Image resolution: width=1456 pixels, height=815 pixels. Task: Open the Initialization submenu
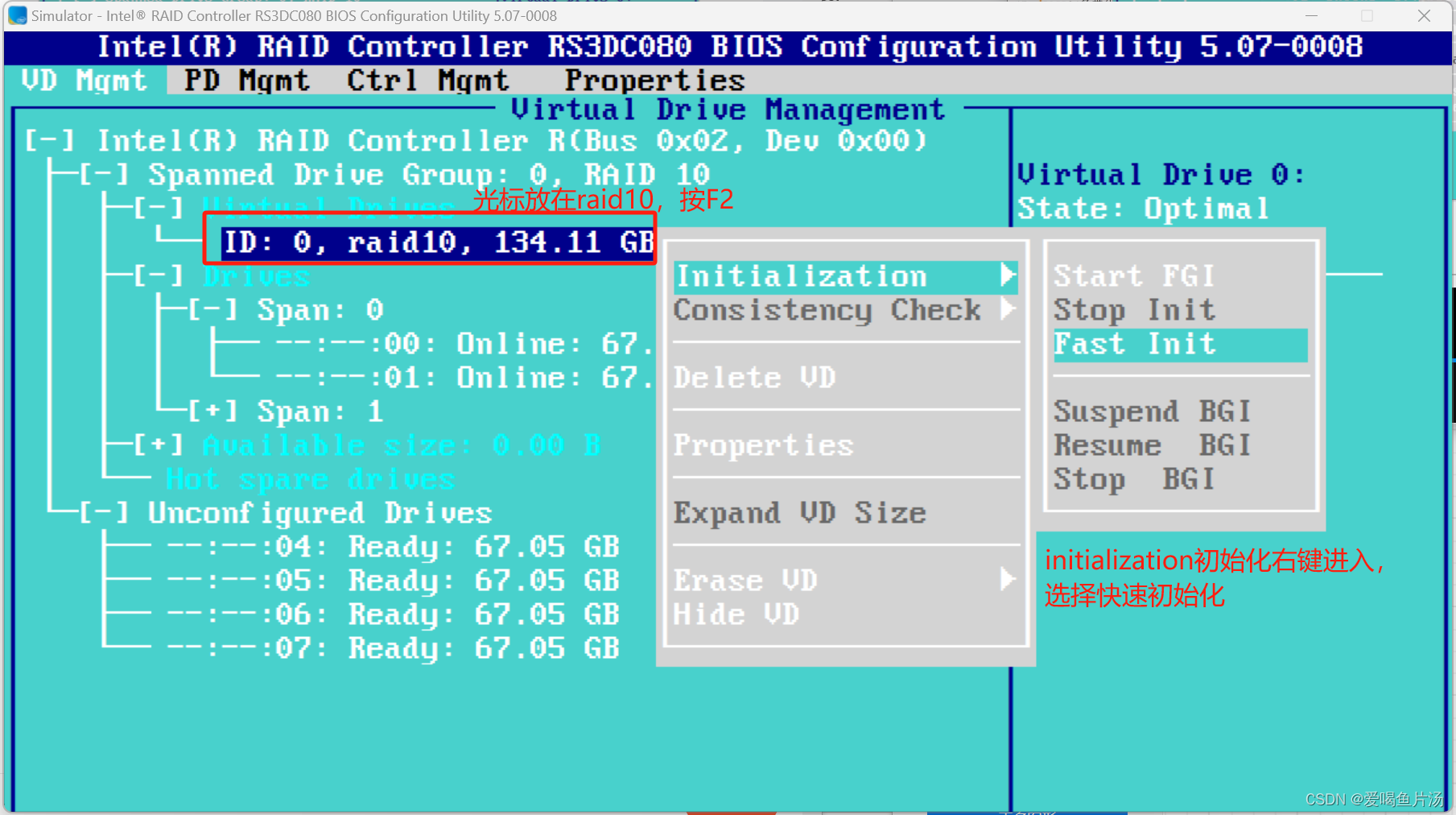[846, 276]
